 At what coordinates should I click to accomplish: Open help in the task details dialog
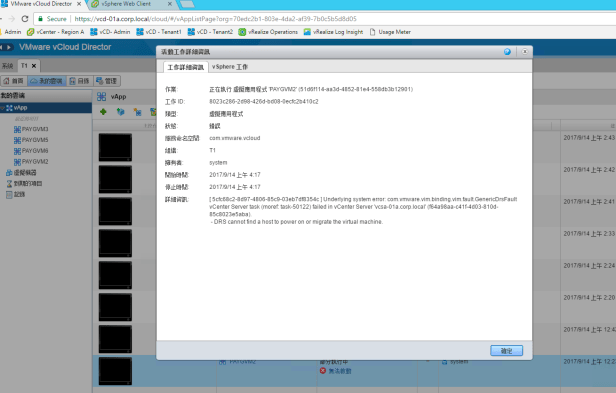507,51
